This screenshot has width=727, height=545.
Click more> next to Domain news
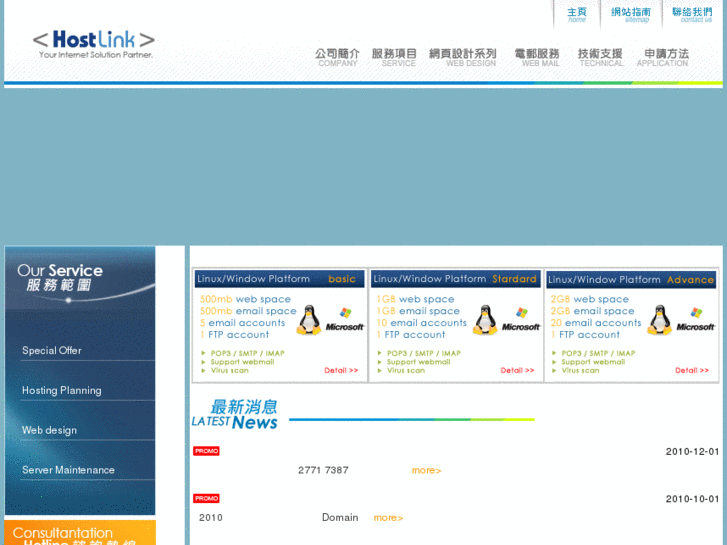click(388, 518)
